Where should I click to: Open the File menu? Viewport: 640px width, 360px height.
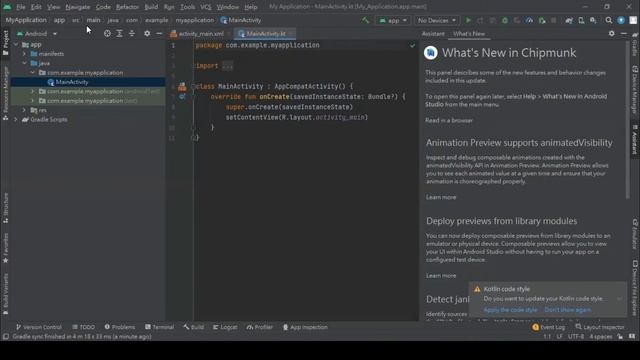click(x=20, y=7)
